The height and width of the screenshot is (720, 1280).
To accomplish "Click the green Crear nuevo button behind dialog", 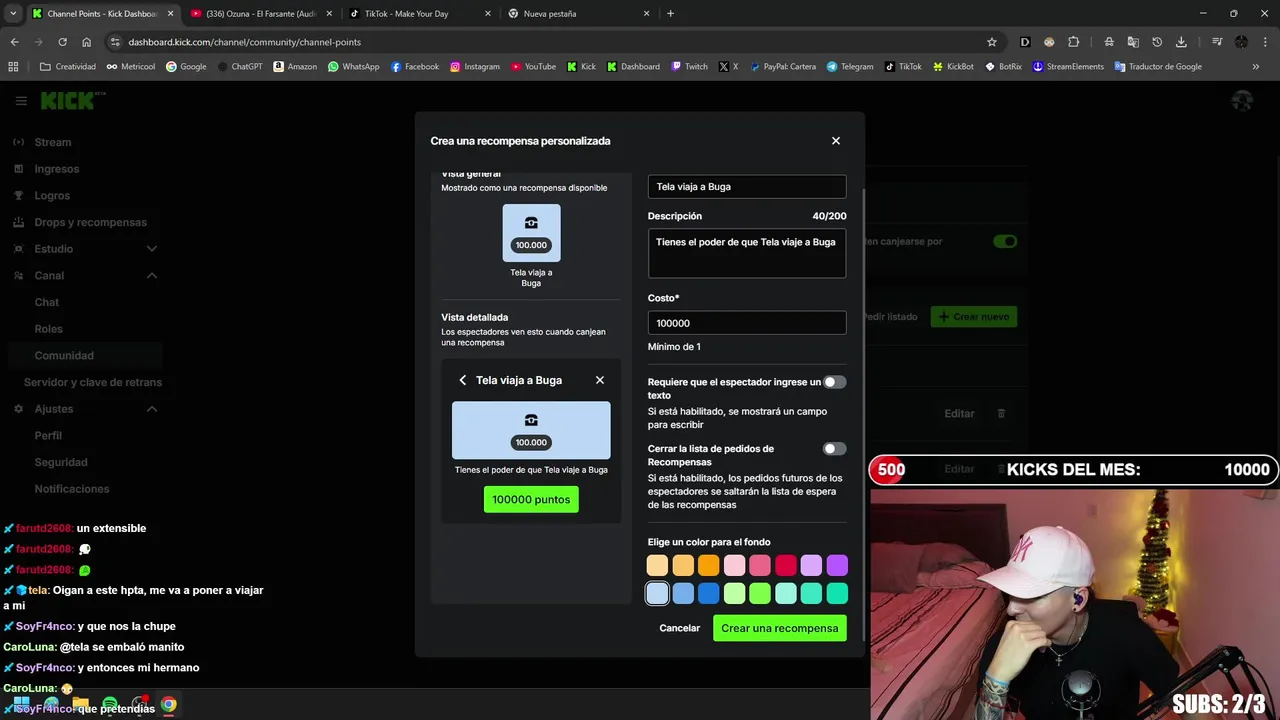I will click(973, 316).
